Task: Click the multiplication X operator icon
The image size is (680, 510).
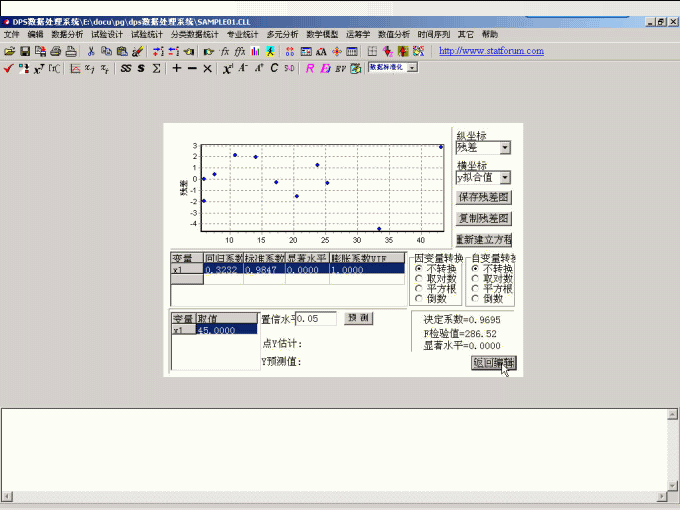Action: point(207,68)
